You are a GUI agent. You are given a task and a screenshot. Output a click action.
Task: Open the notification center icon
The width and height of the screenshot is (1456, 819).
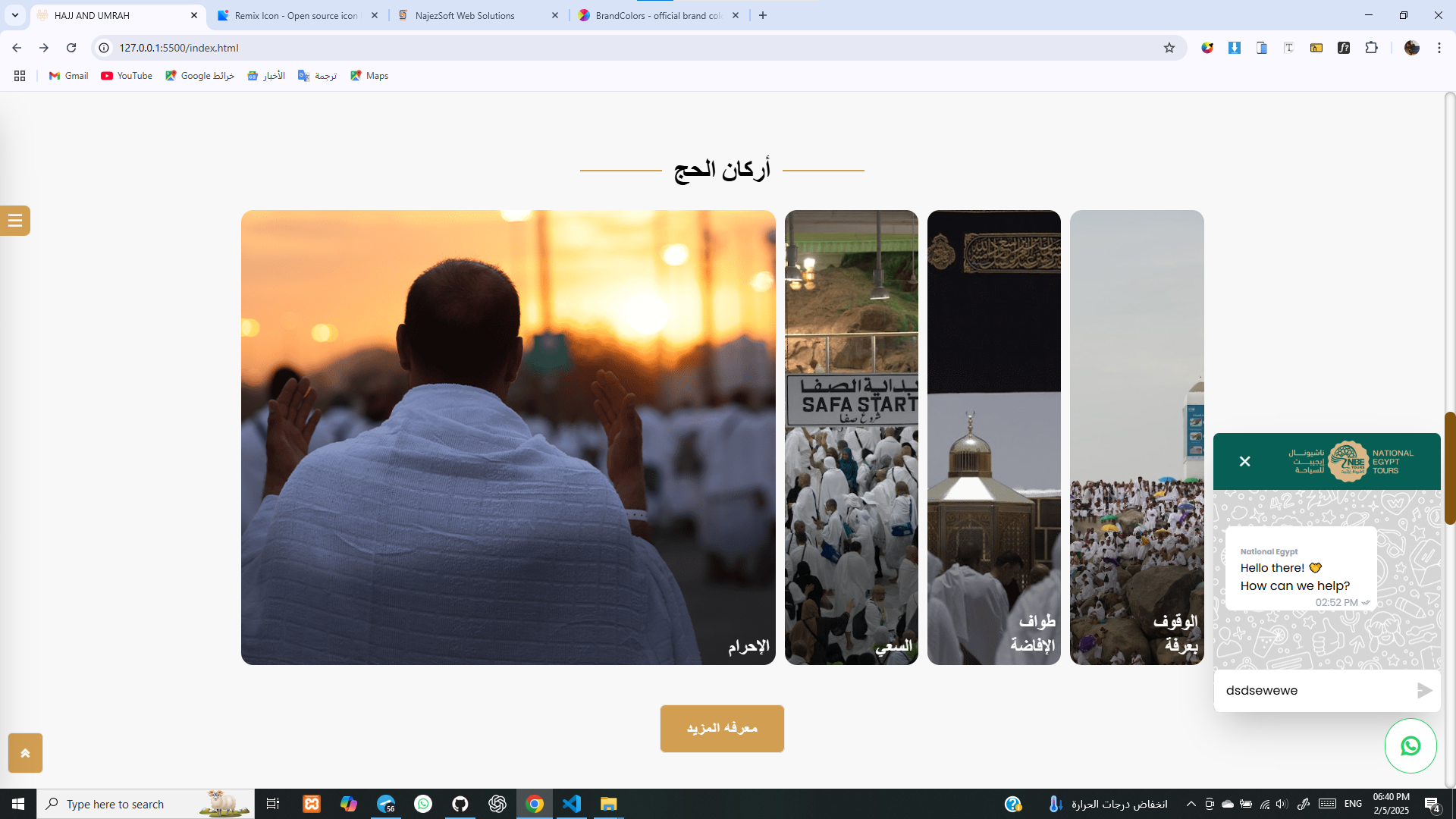[x=1432, y=805]
